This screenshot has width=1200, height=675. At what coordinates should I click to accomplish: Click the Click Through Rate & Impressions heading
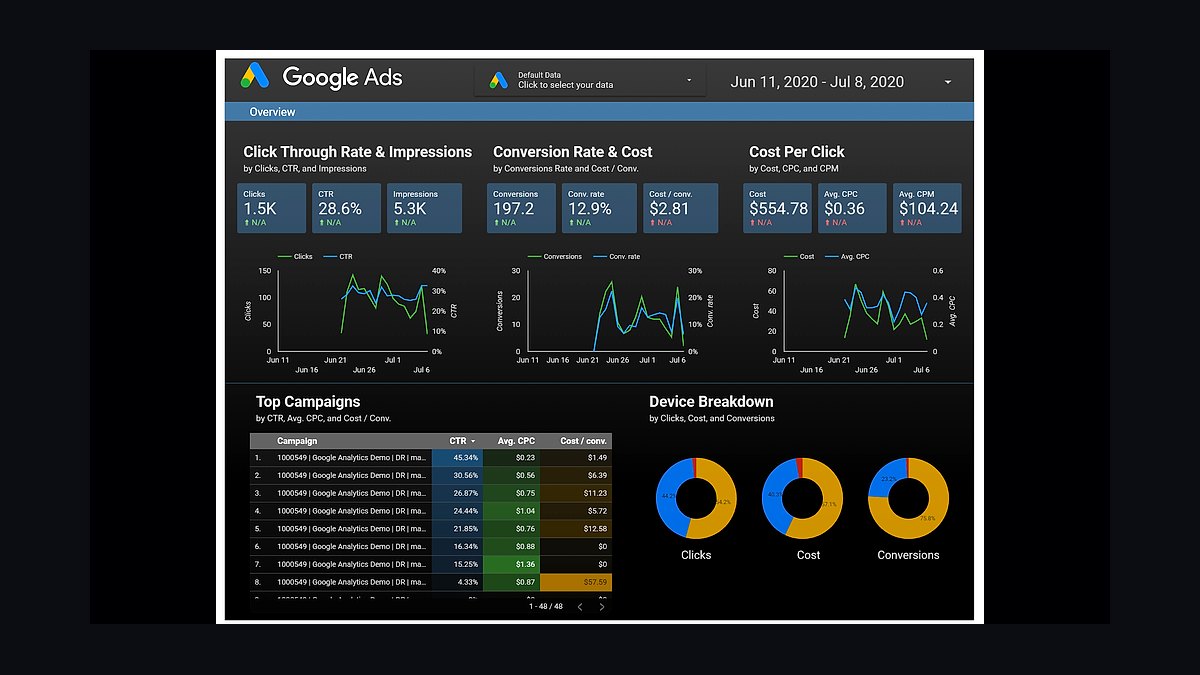point(357,152)
